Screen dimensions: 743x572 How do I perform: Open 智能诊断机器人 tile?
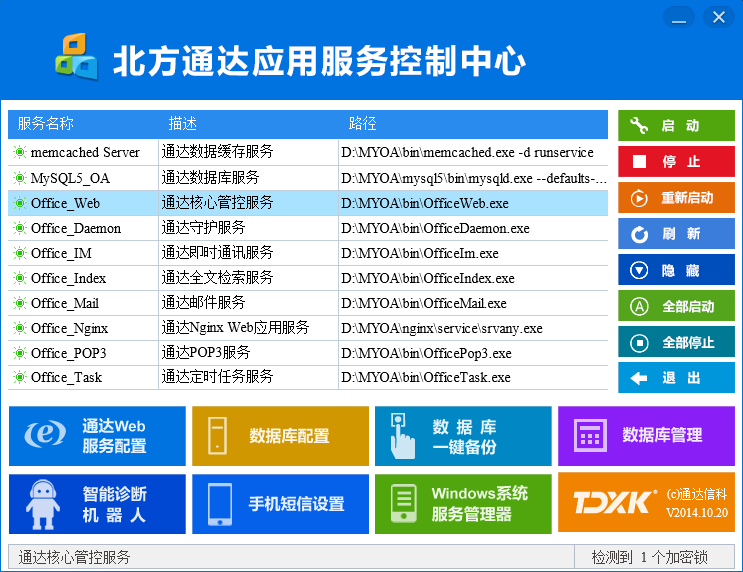[x=97, y=503]
